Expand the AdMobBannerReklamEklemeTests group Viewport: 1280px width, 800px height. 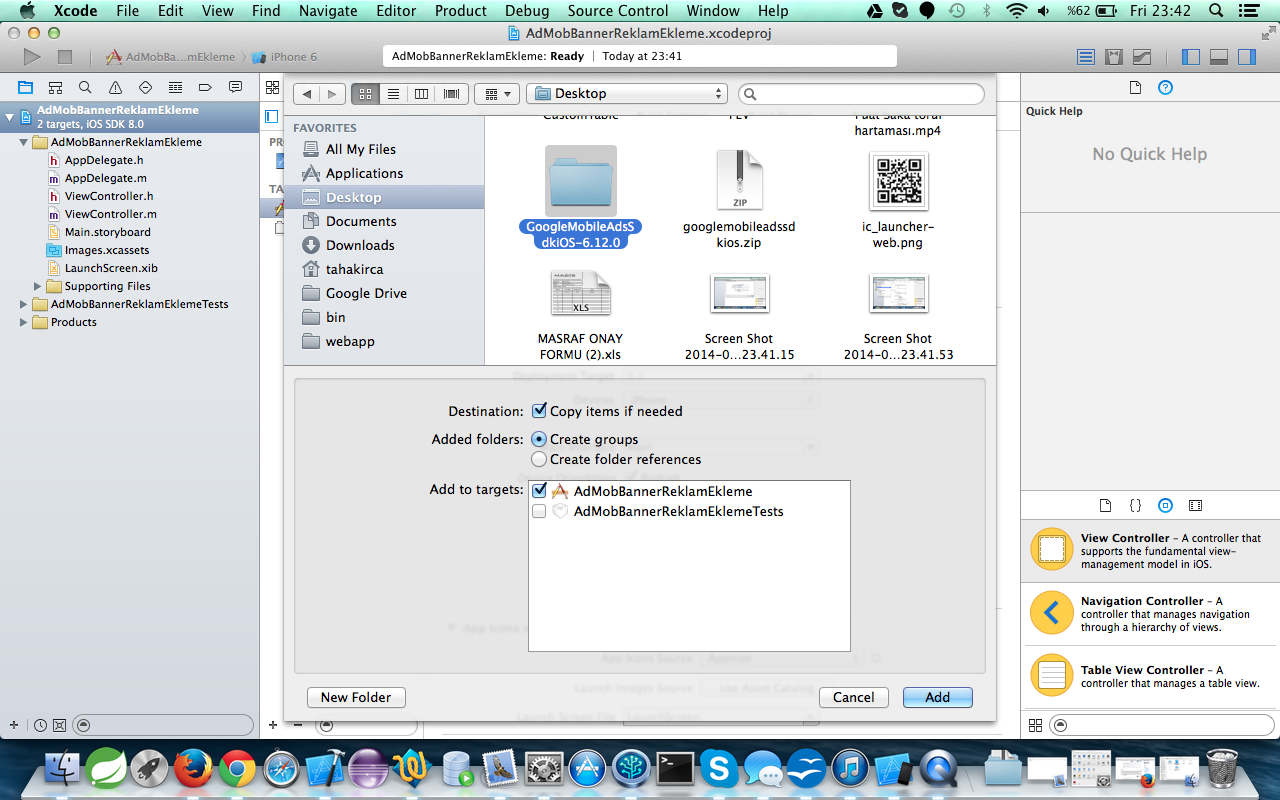point(24,304)
